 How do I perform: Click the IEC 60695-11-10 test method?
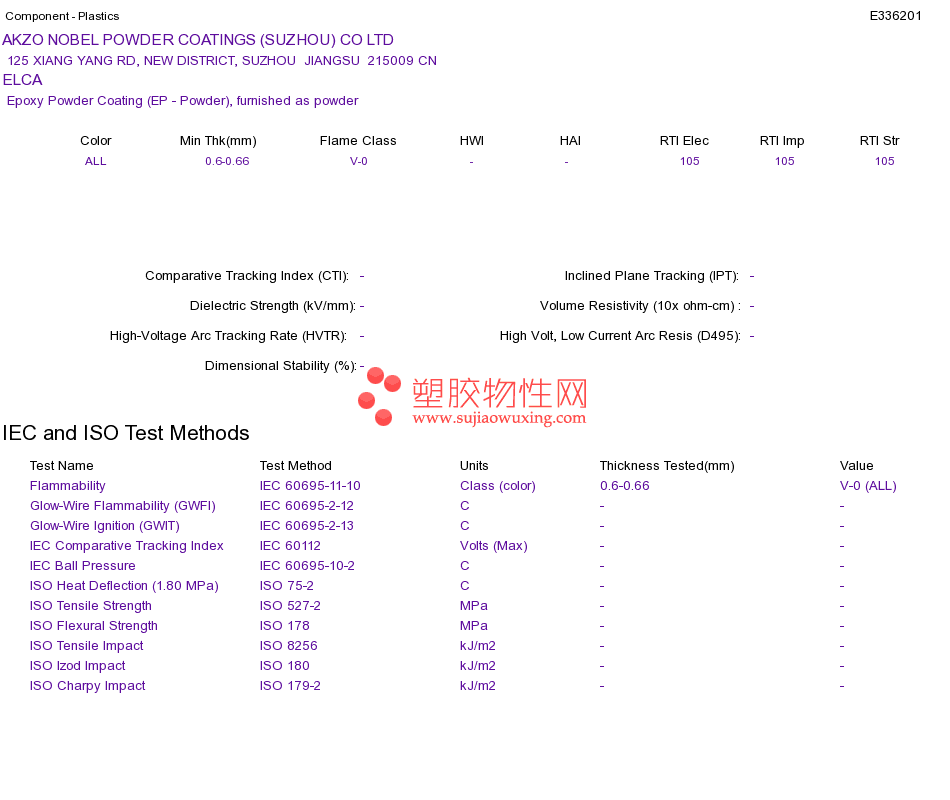pyautogui.click(x=310, y=485)
